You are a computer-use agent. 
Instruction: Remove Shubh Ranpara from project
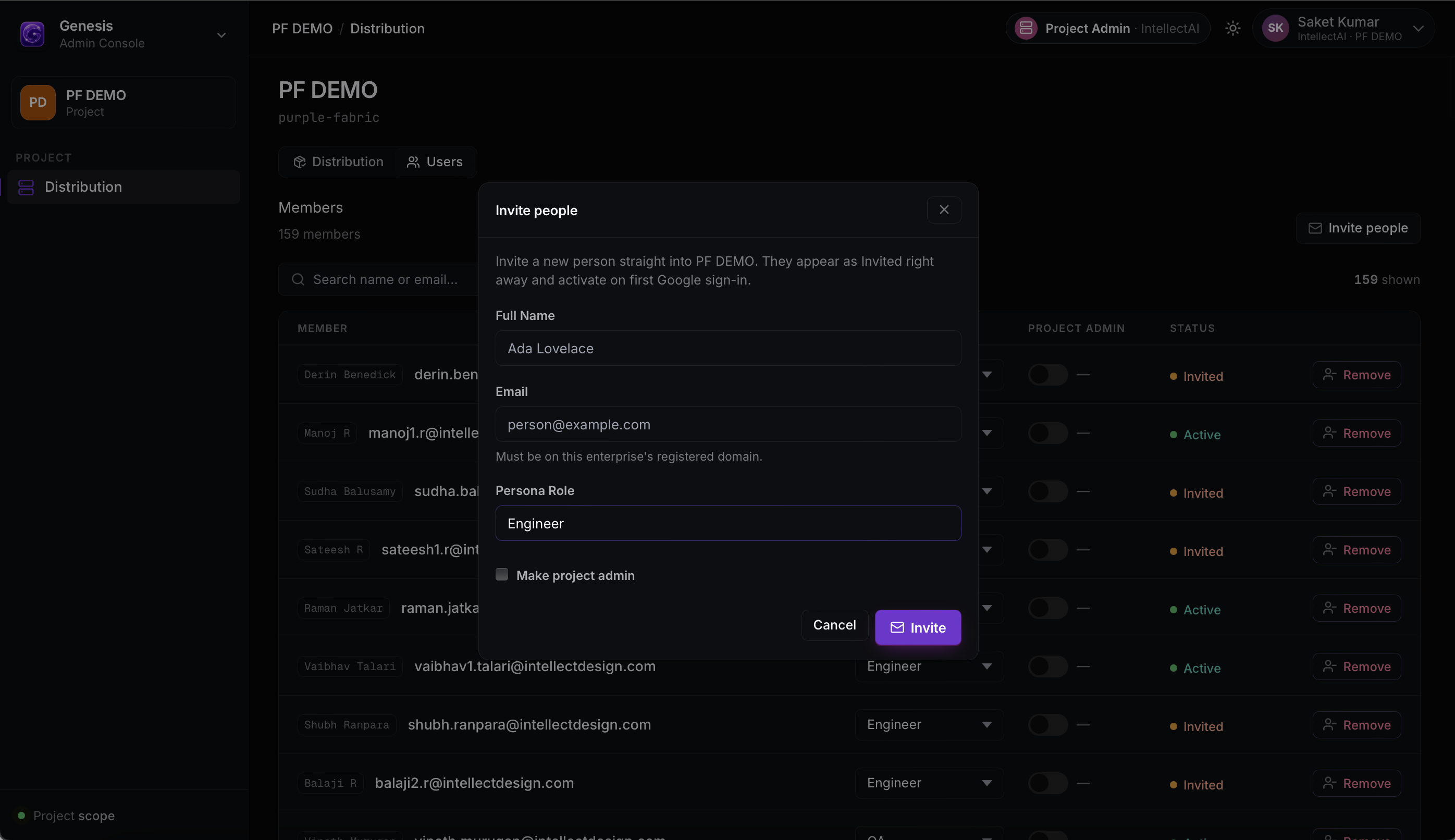pyautogui.click(x=1357, y=725)
